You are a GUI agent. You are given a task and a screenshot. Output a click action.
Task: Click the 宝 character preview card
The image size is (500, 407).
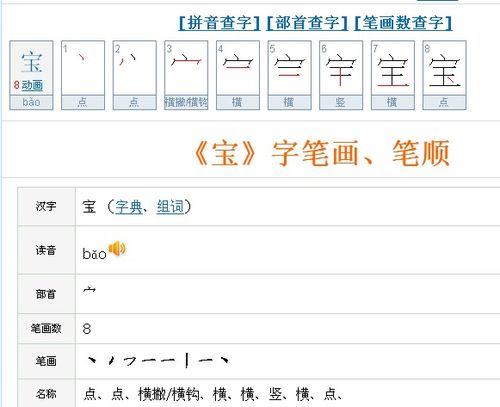[31, 75]
